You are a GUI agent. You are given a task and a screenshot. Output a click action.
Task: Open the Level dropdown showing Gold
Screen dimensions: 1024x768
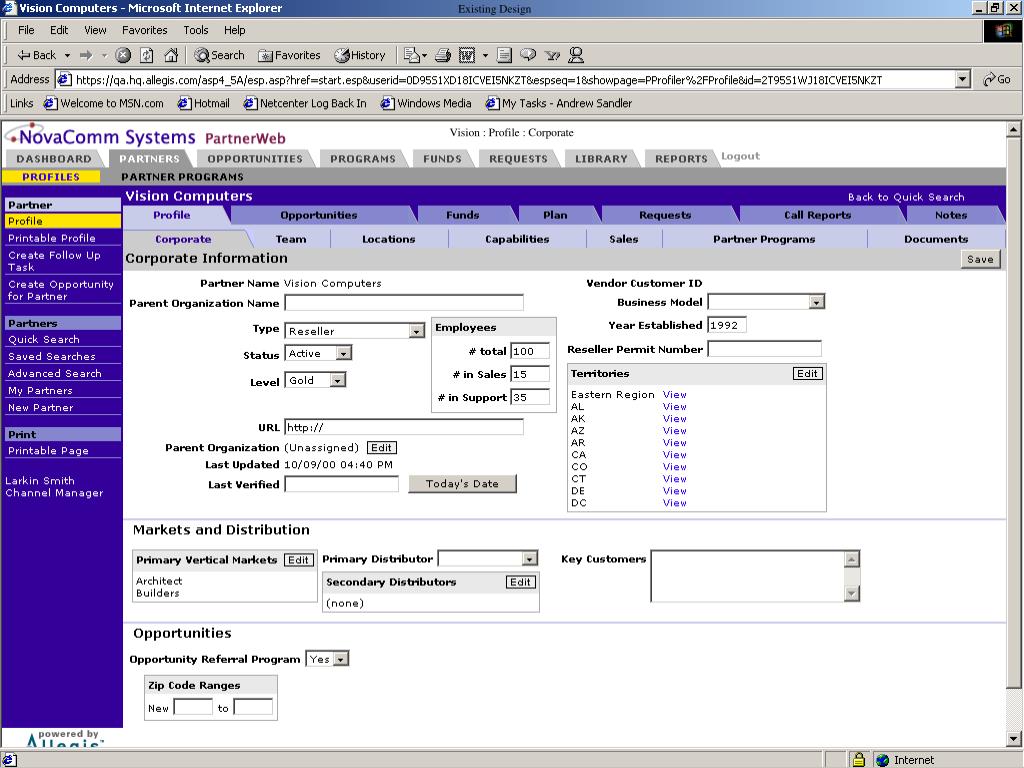coord(337,380)
